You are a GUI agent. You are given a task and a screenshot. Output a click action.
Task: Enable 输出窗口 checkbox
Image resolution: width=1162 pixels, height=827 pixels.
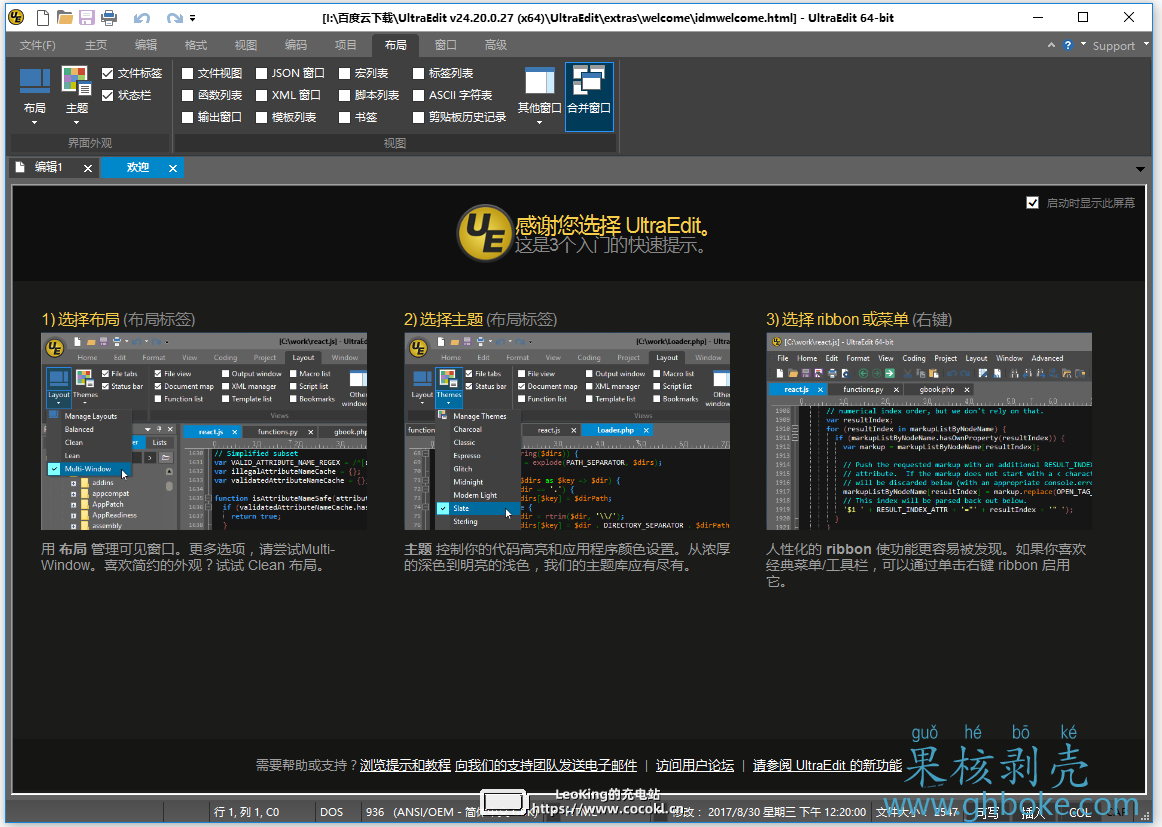pos(187,117)
